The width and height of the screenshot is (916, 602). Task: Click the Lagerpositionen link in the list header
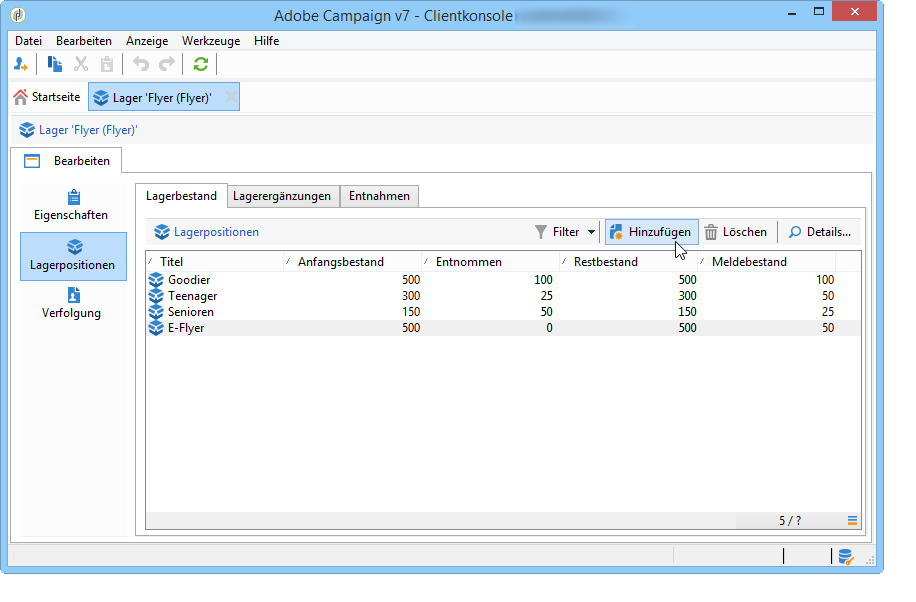pos(216,232)
